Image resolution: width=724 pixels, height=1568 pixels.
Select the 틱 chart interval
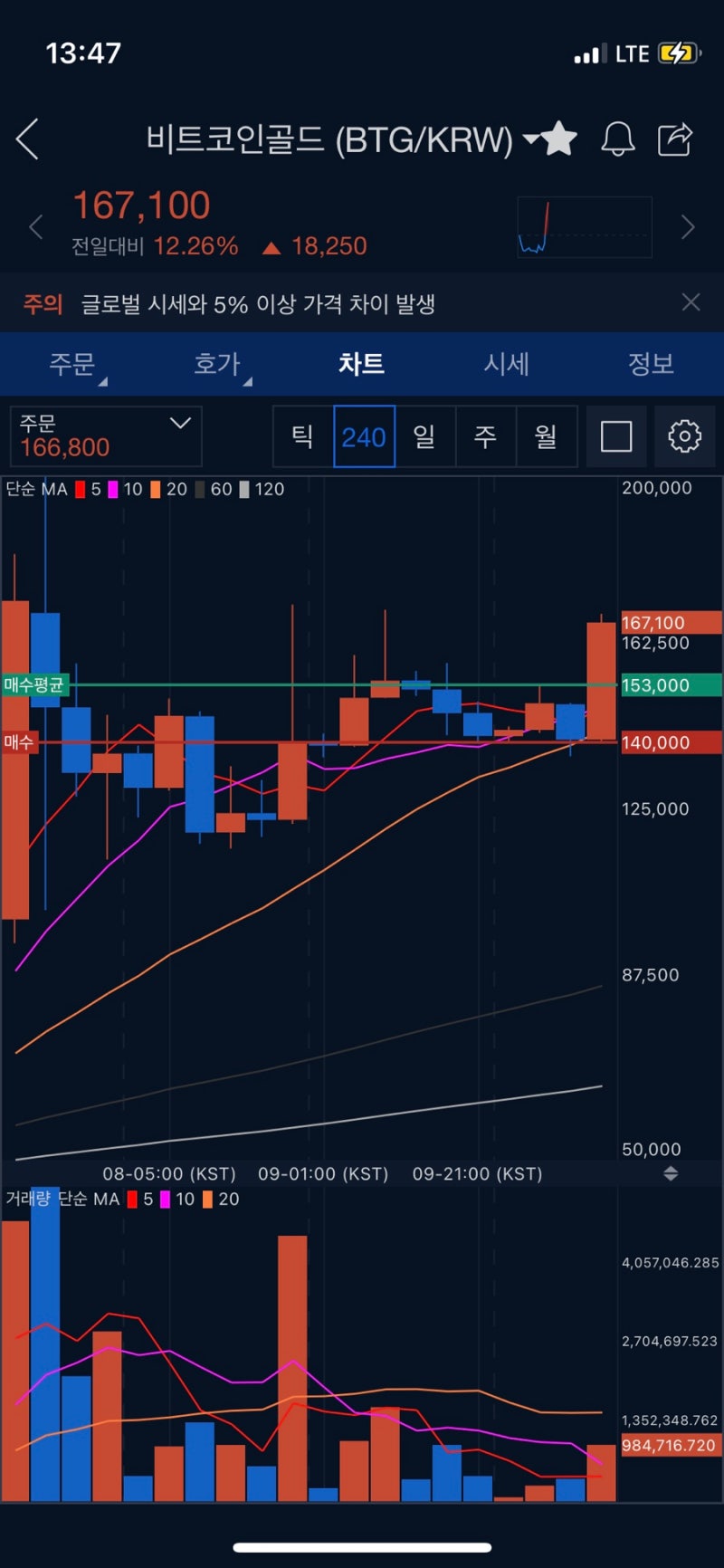[303, 436]
